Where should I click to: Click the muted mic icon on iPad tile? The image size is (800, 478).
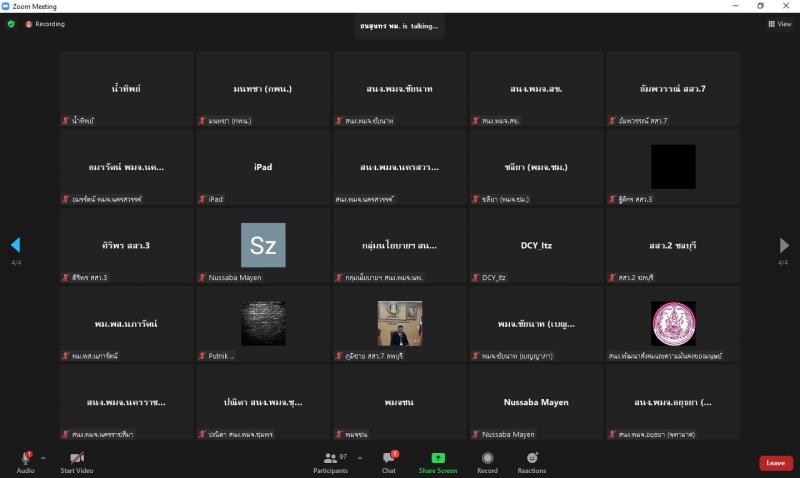(202, 199)
